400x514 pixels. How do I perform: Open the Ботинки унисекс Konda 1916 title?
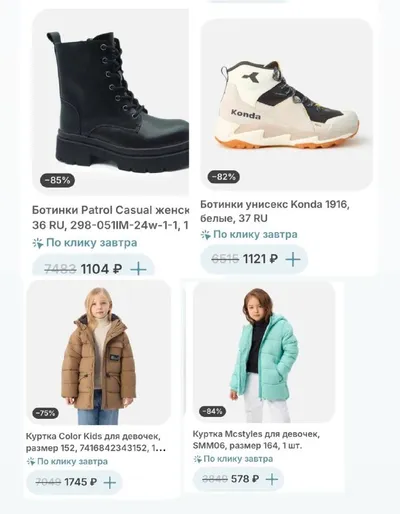(275, 211)
